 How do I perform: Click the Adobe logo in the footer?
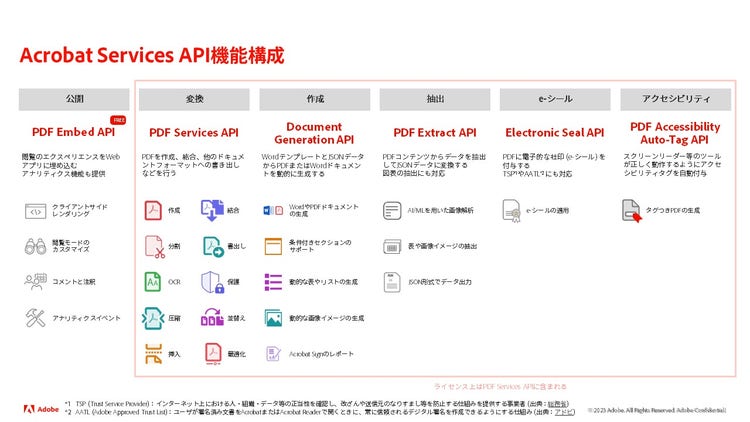[41, 409]
